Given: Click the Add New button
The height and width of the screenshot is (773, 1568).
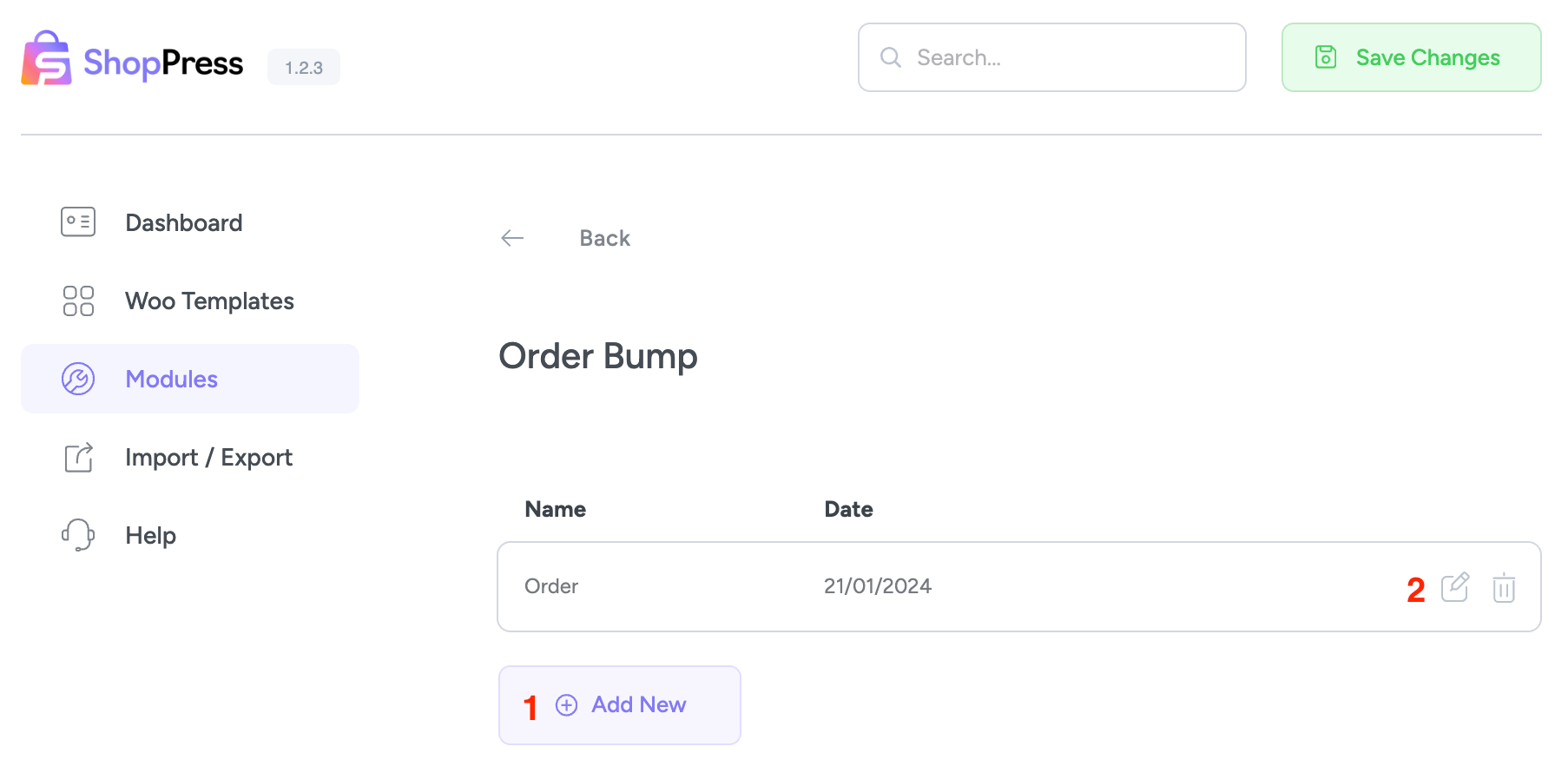Looking at the screenshot, I should 619,704.
